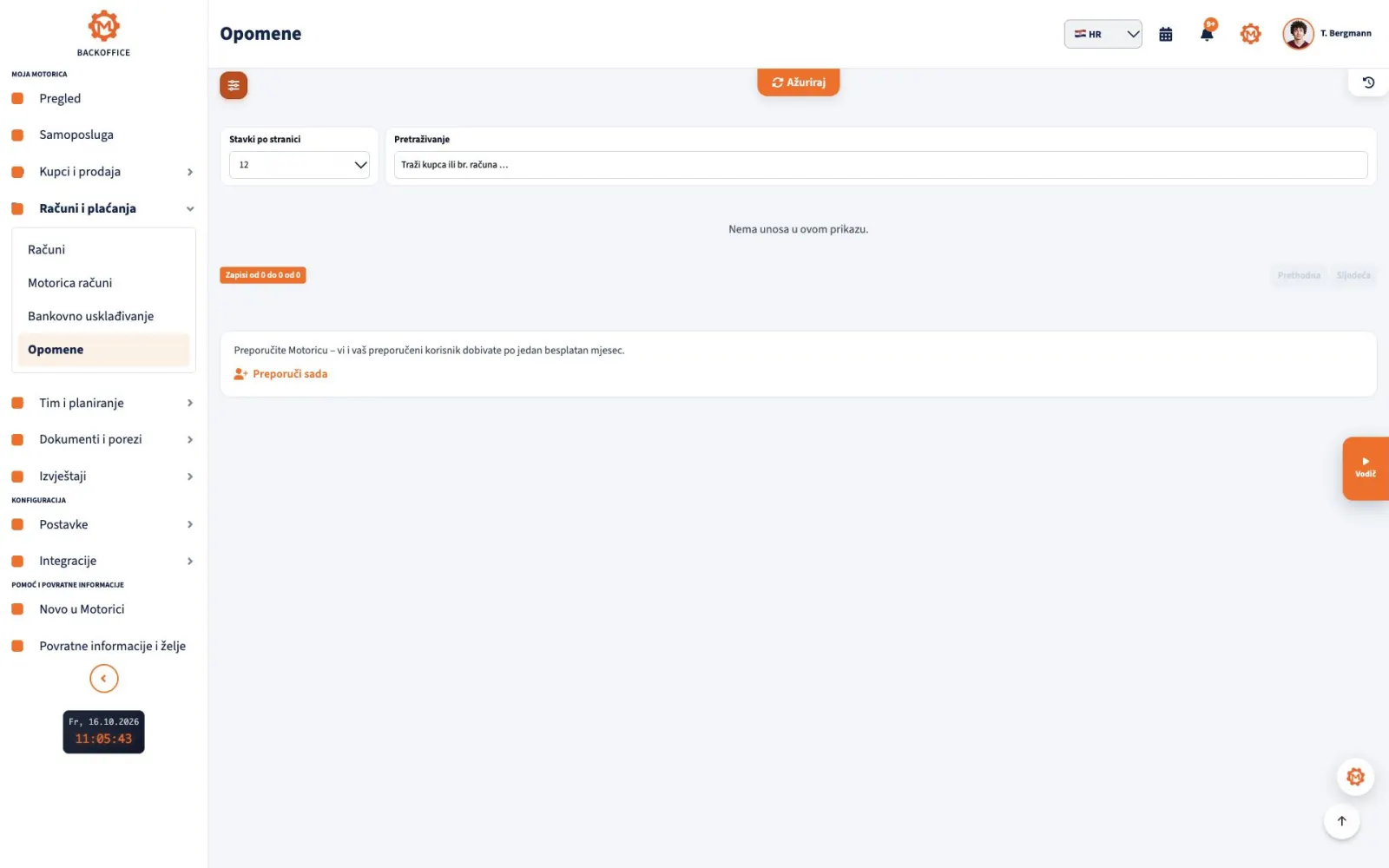Click the orange icon beside Samoposluga
The height and width of the screenshot is (868, 1389).
pos(17,135)
